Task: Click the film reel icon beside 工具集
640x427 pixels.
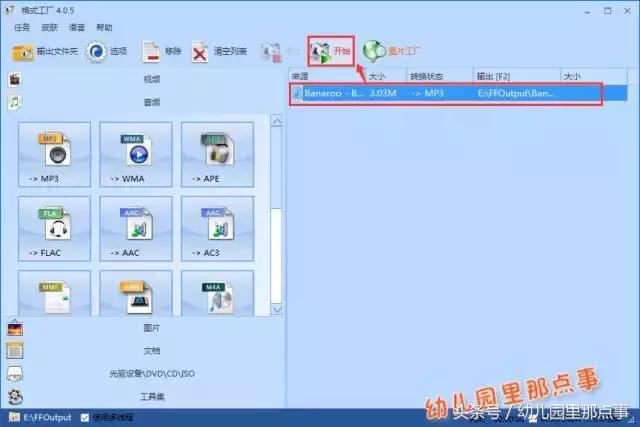Action: [16, 397]
